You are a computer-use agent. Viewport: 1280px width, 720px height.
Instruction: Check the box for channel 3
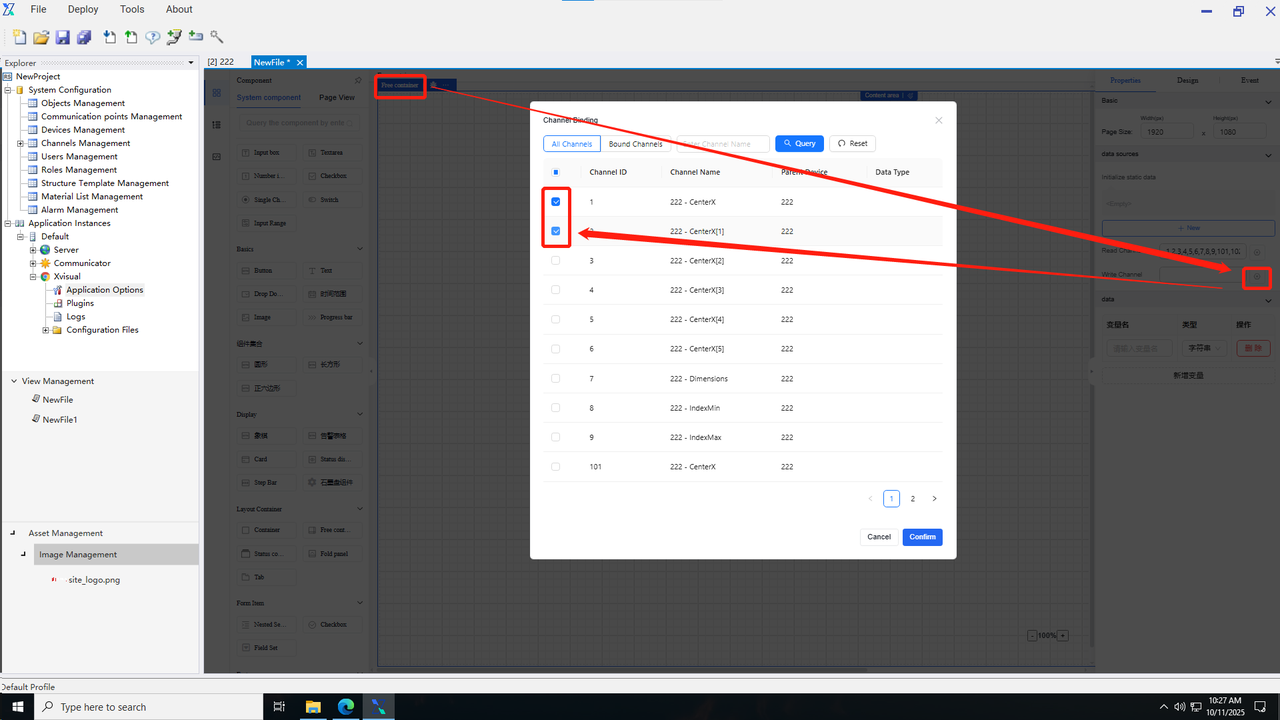tap(556, 261)
